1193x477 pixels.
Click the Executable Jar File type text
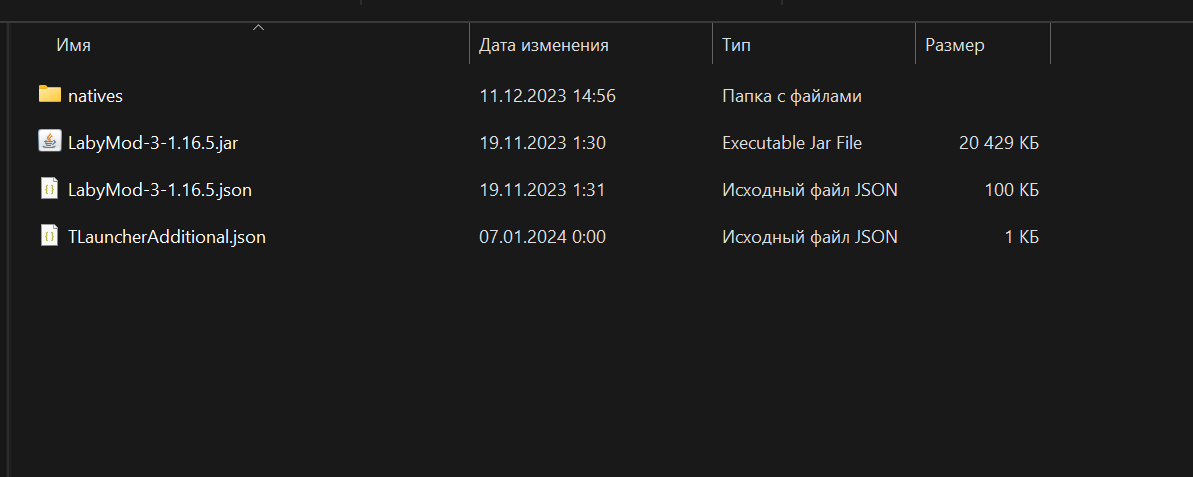pos(792,143)
